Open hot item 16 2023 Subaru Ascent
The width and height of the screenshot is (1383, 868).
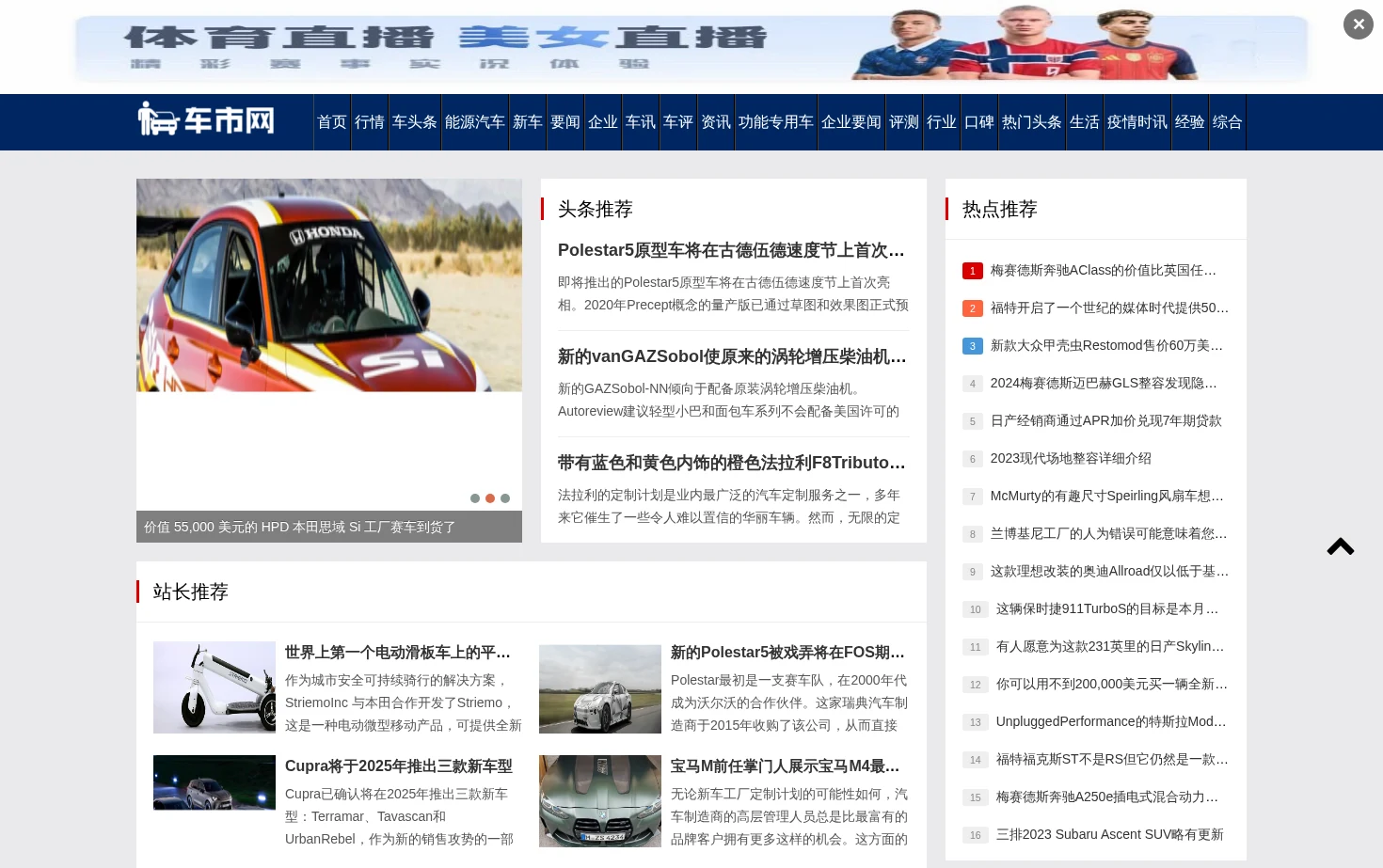tap(1110, 834)
